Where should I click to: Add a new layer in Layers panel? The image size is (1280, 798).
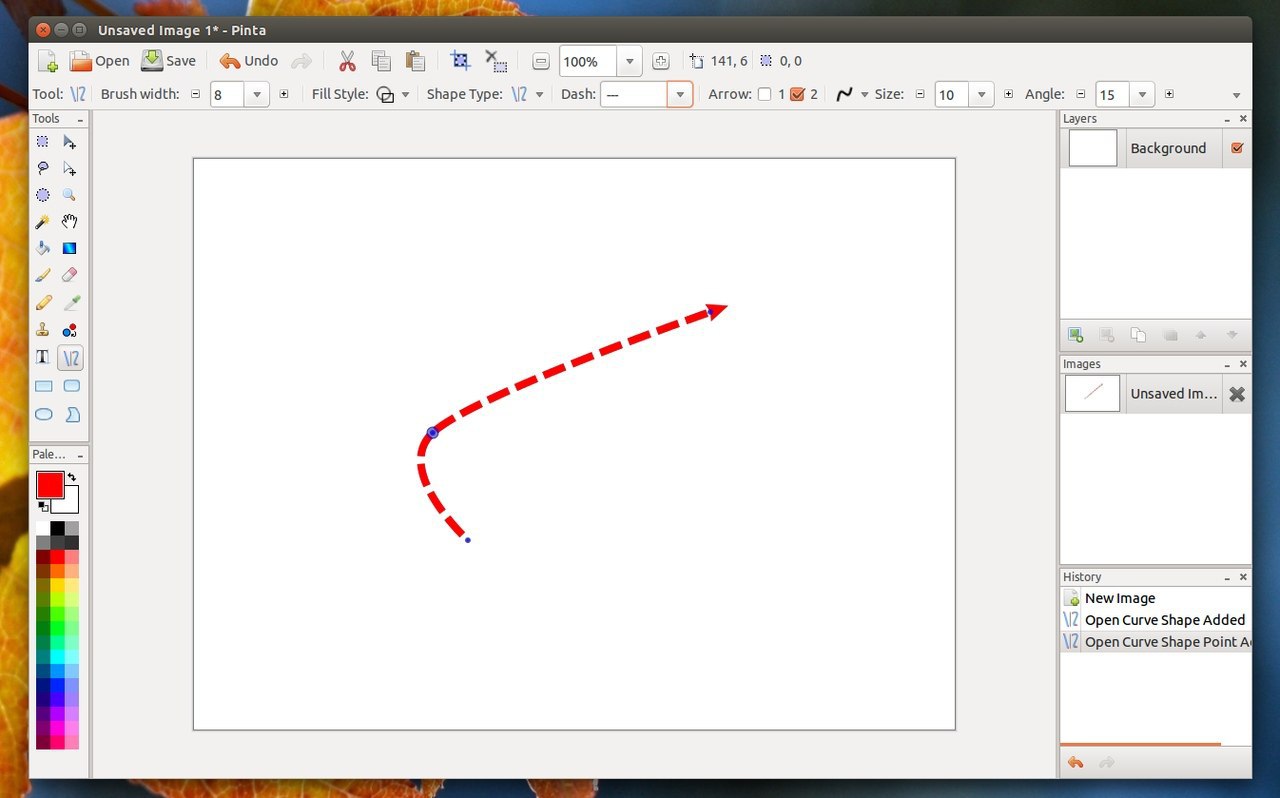point(1075,335)
